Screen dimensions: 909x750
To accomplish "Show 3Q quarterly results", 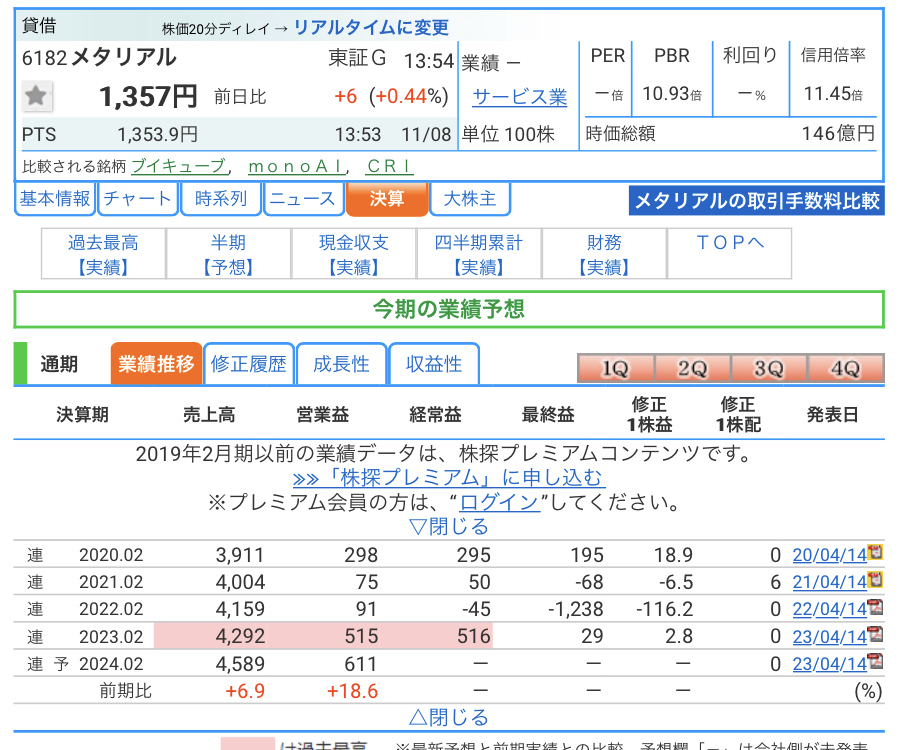I will tap(769, 369).
